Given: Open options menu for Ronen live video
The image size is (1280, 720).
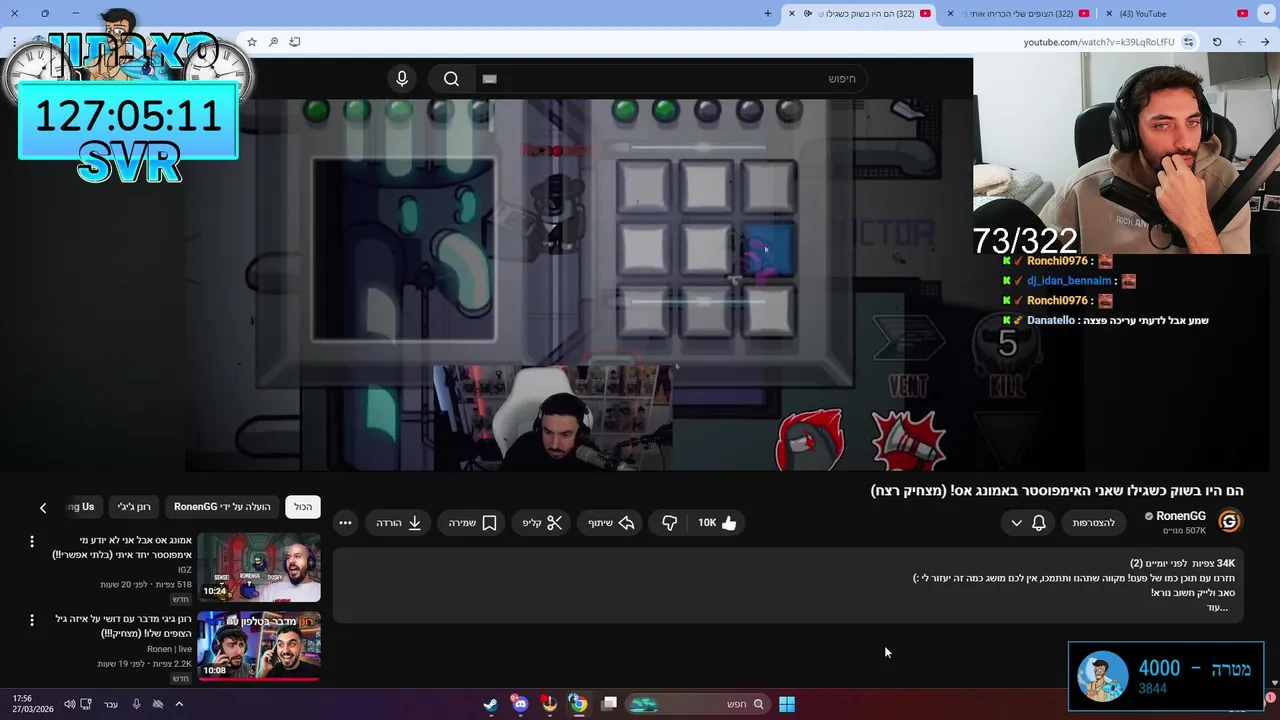Looking at the screenshot, I should pos(32,620).
